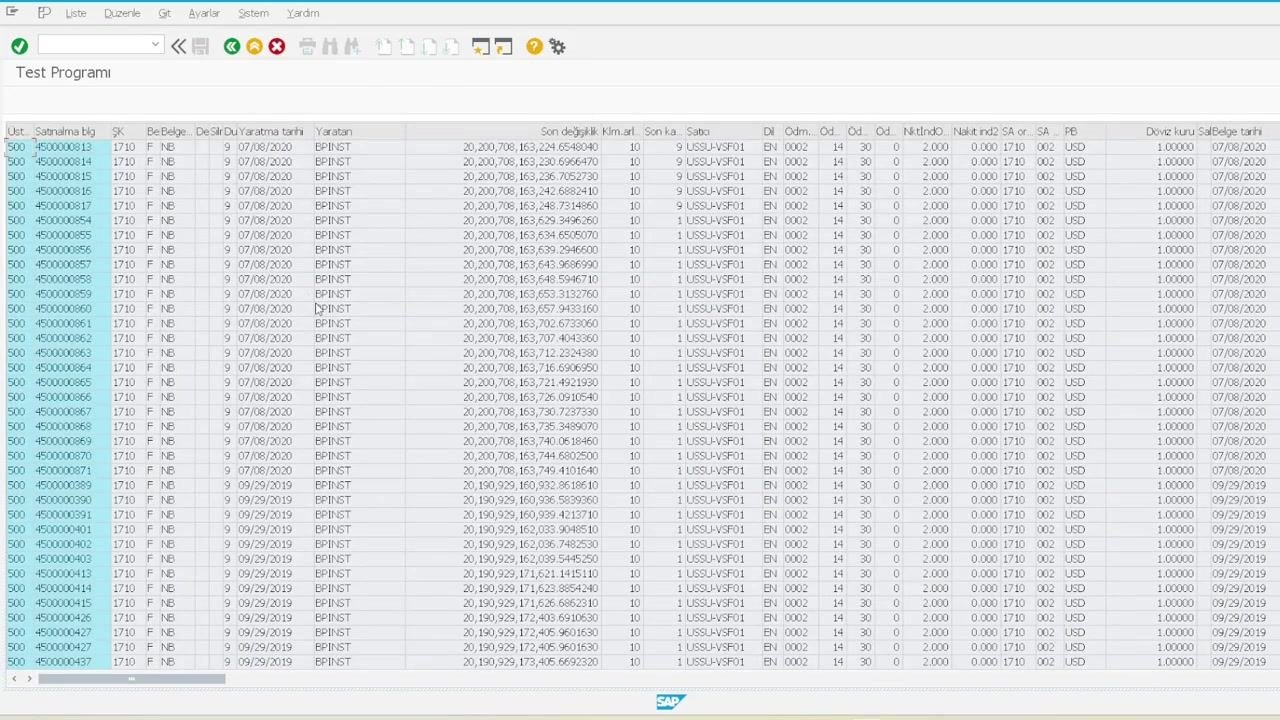Open the Yardım menu

303,13
